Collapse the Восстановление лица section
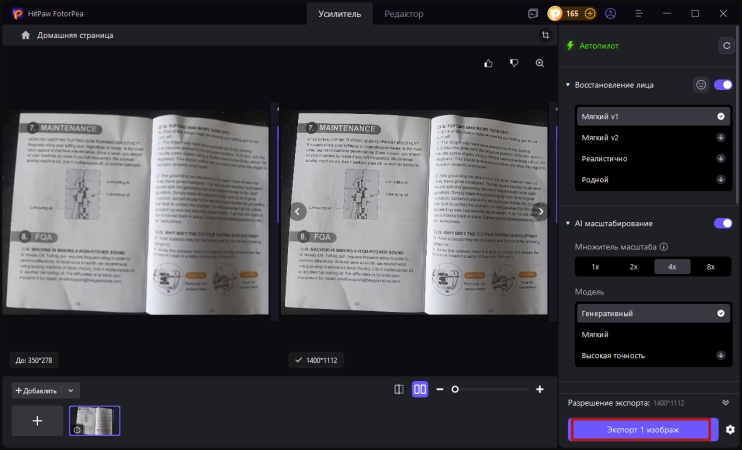 568,85
